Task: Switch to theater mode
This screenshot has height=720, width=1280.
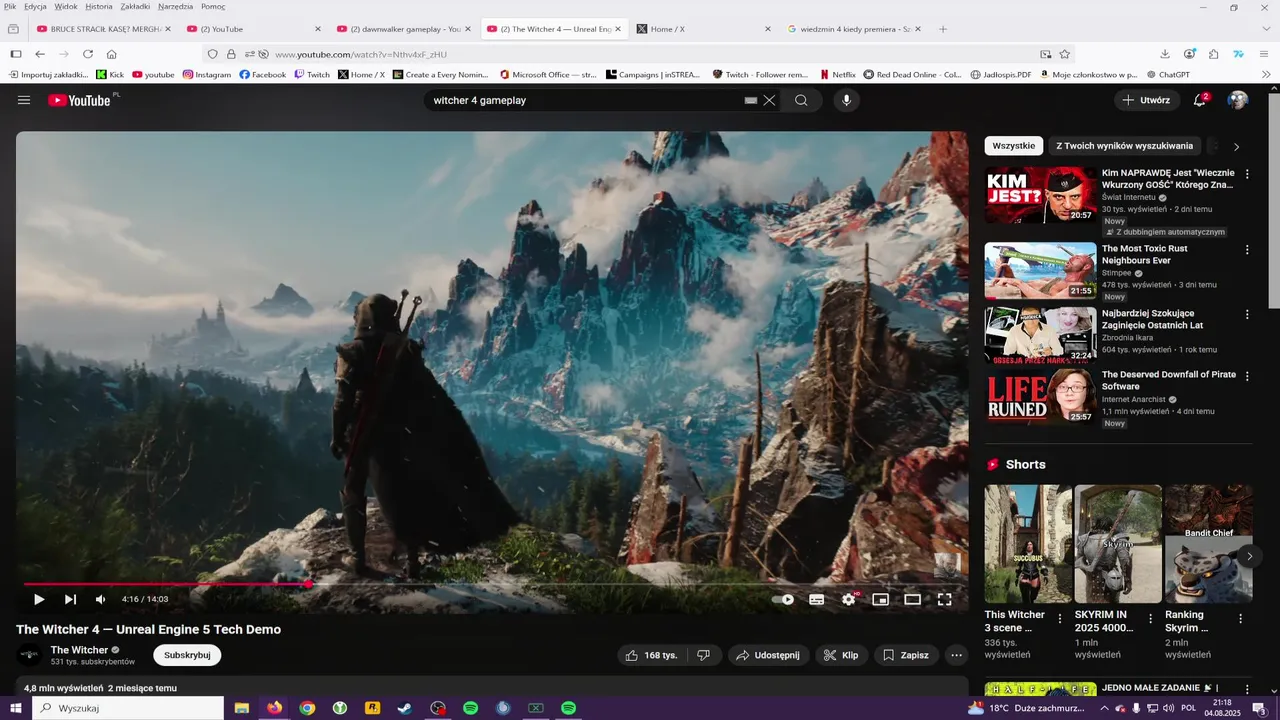Action: pyautogui.click(x=913, y=599)
